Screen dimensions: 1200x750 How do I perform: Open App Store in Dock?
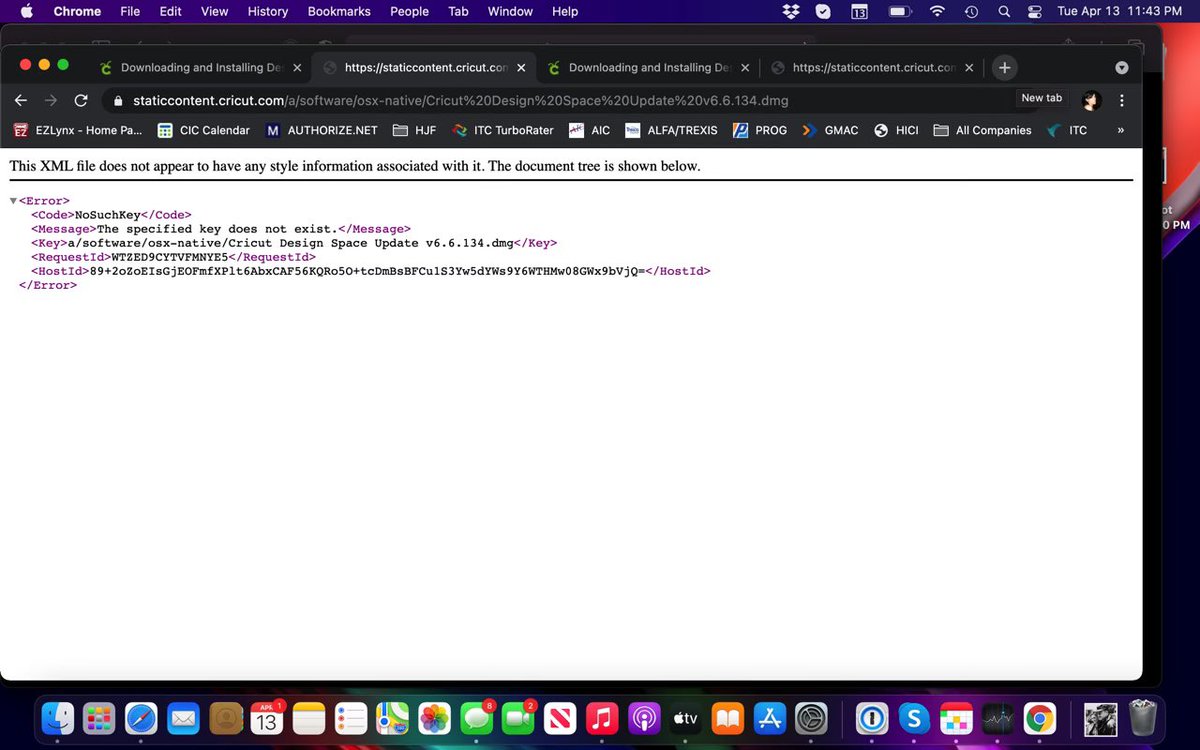coord(770,718)
